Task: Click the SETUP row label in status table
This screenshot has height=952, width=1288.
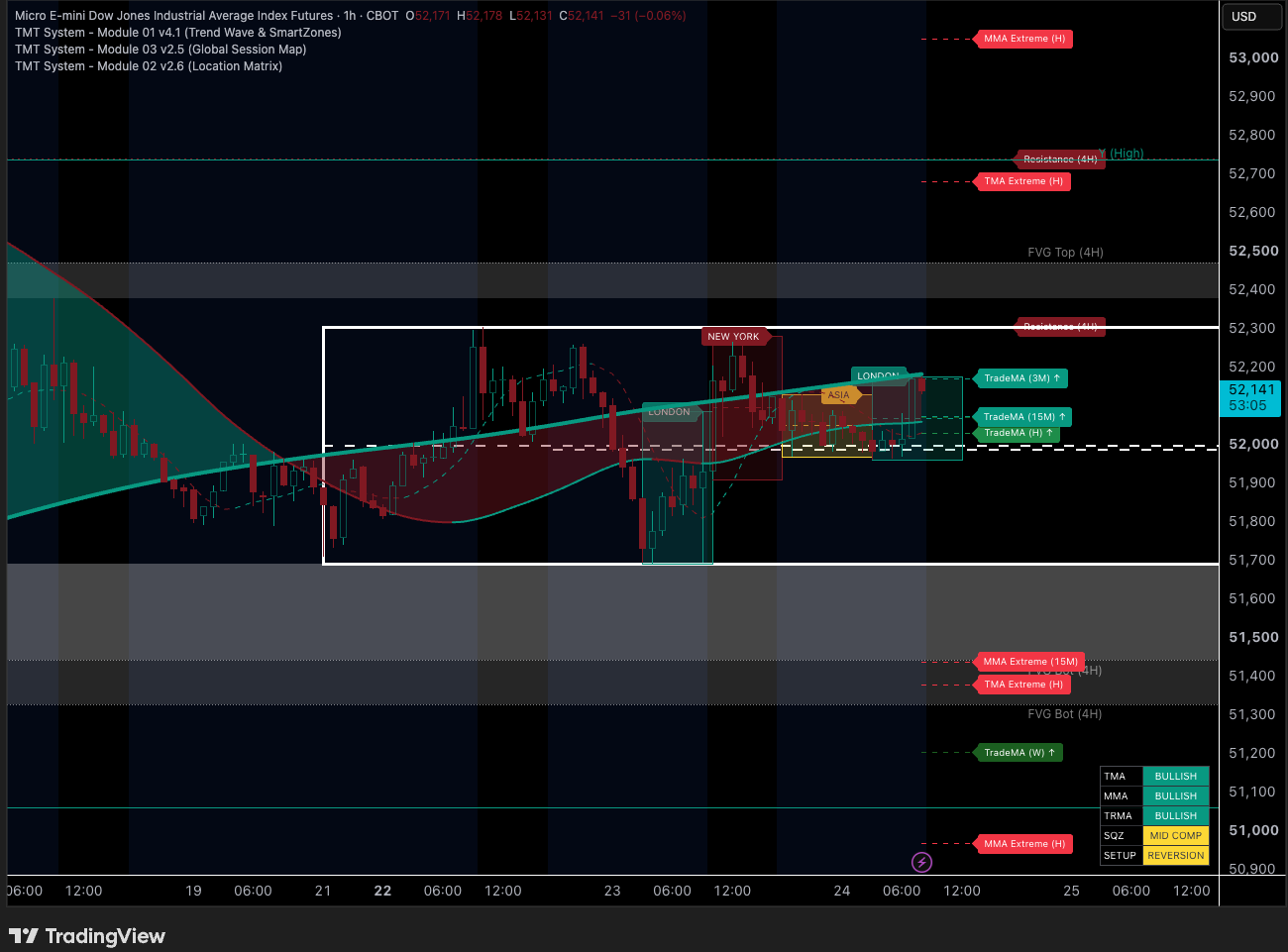Action: point(1121,856)
